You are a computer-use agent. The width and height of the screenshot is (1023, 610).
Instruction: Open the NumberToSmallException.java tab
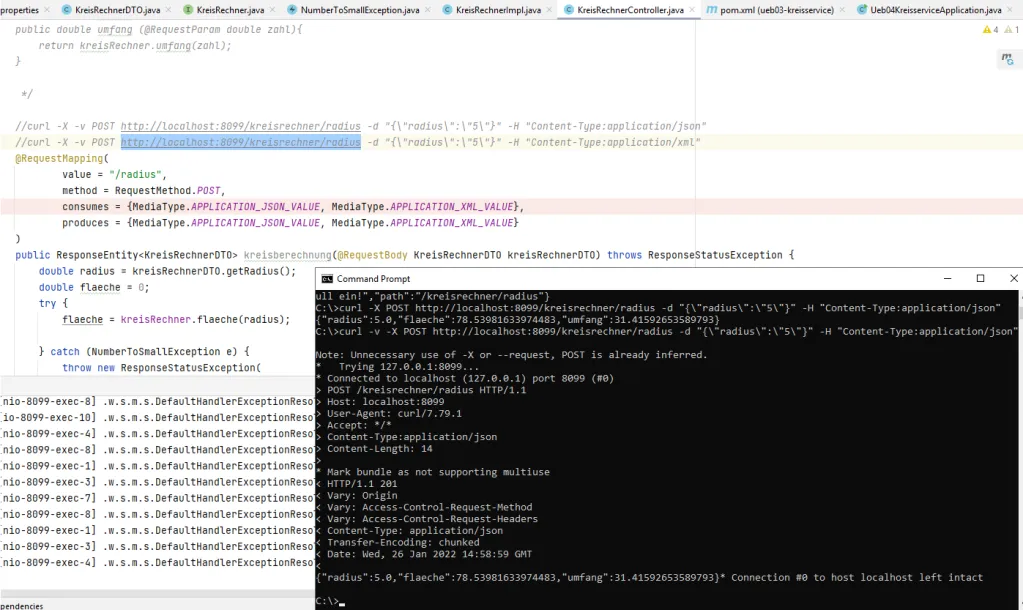click(x=360, y=10)
